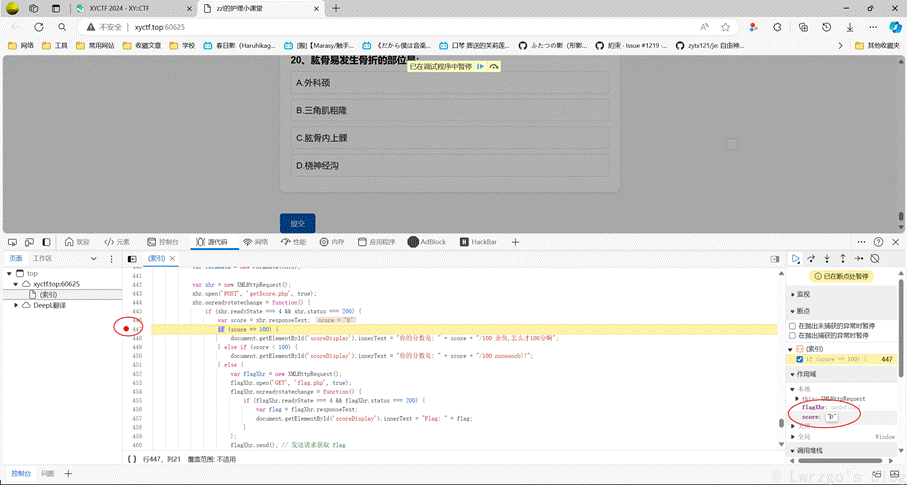Toggle the file navigator pane icon
This screenshot has width=907, height=485.
132,259
